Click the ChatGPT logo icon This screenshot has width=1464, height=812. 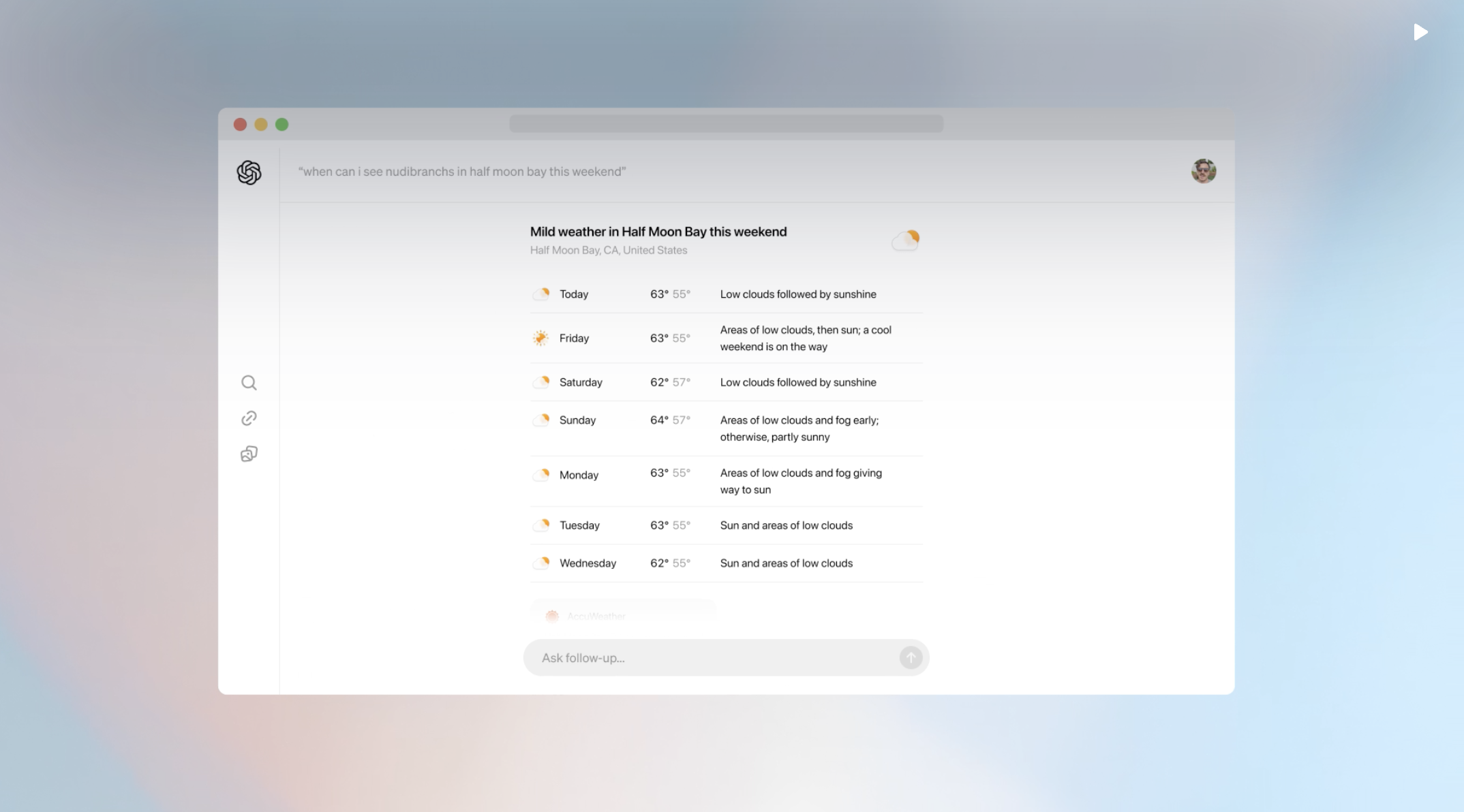point(249,172)
